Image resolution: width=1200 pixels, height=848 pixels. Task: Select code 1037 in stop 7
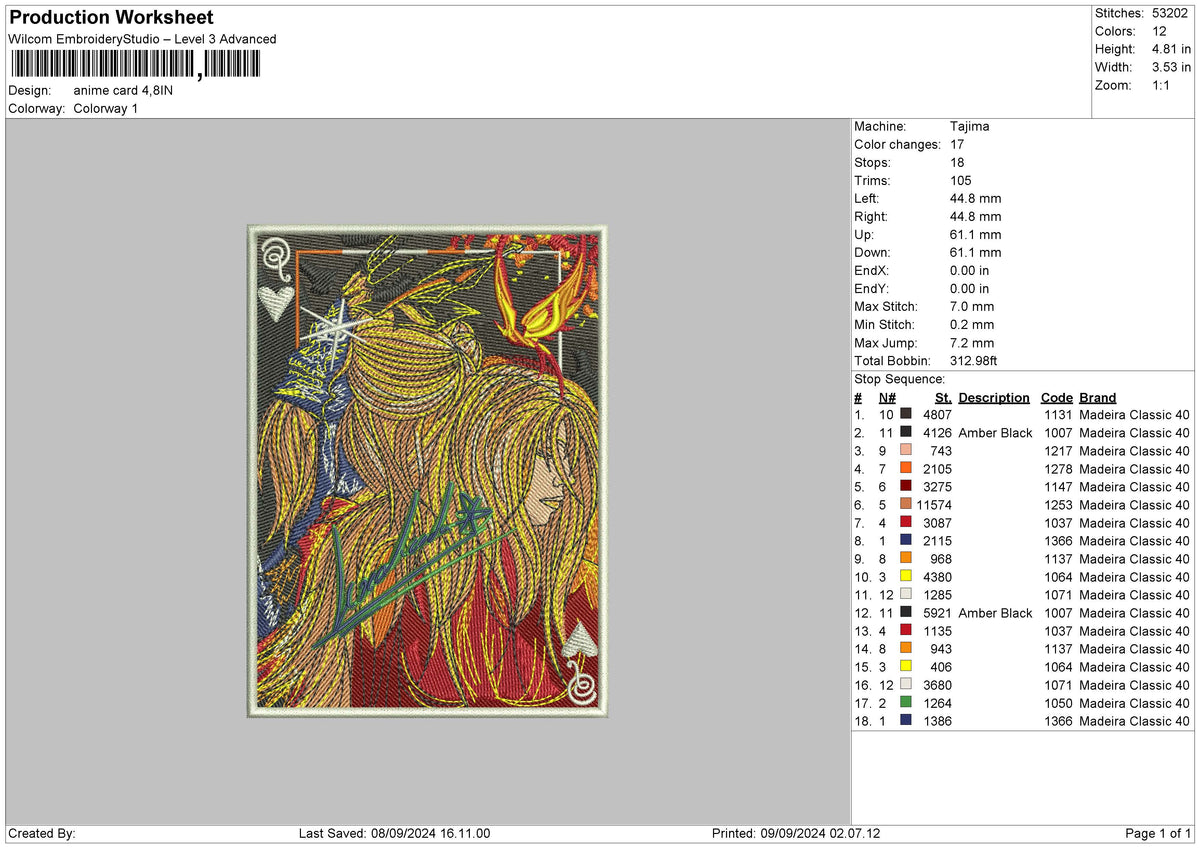click(1058, 522)
